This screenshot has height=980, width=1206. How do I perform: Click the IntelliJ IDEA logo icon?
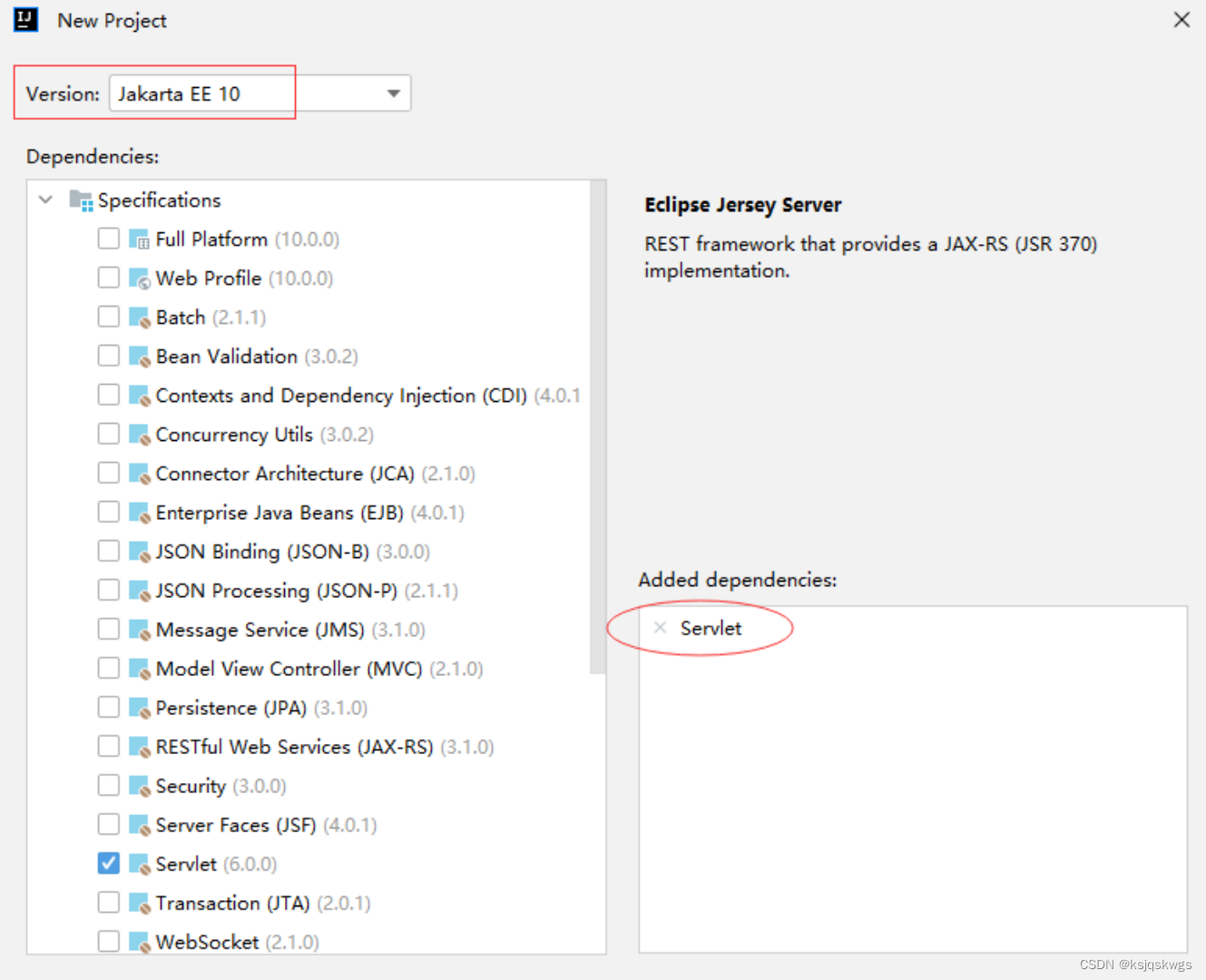26,19
